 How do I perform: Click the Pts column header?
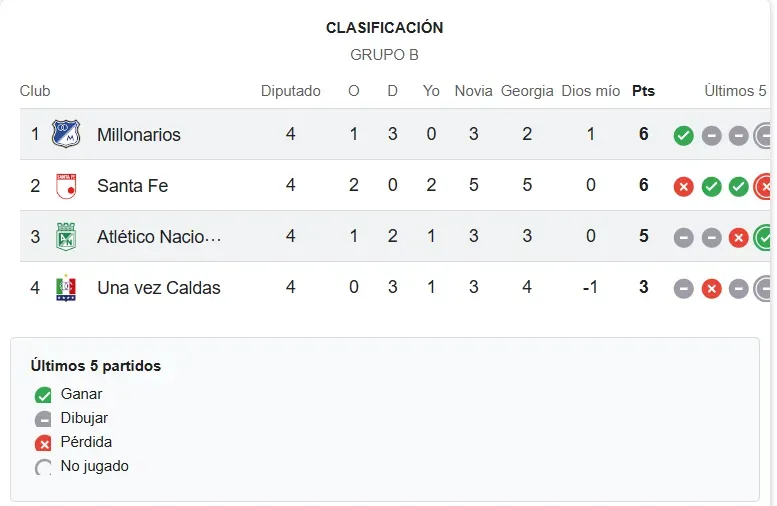click(643, 91)
